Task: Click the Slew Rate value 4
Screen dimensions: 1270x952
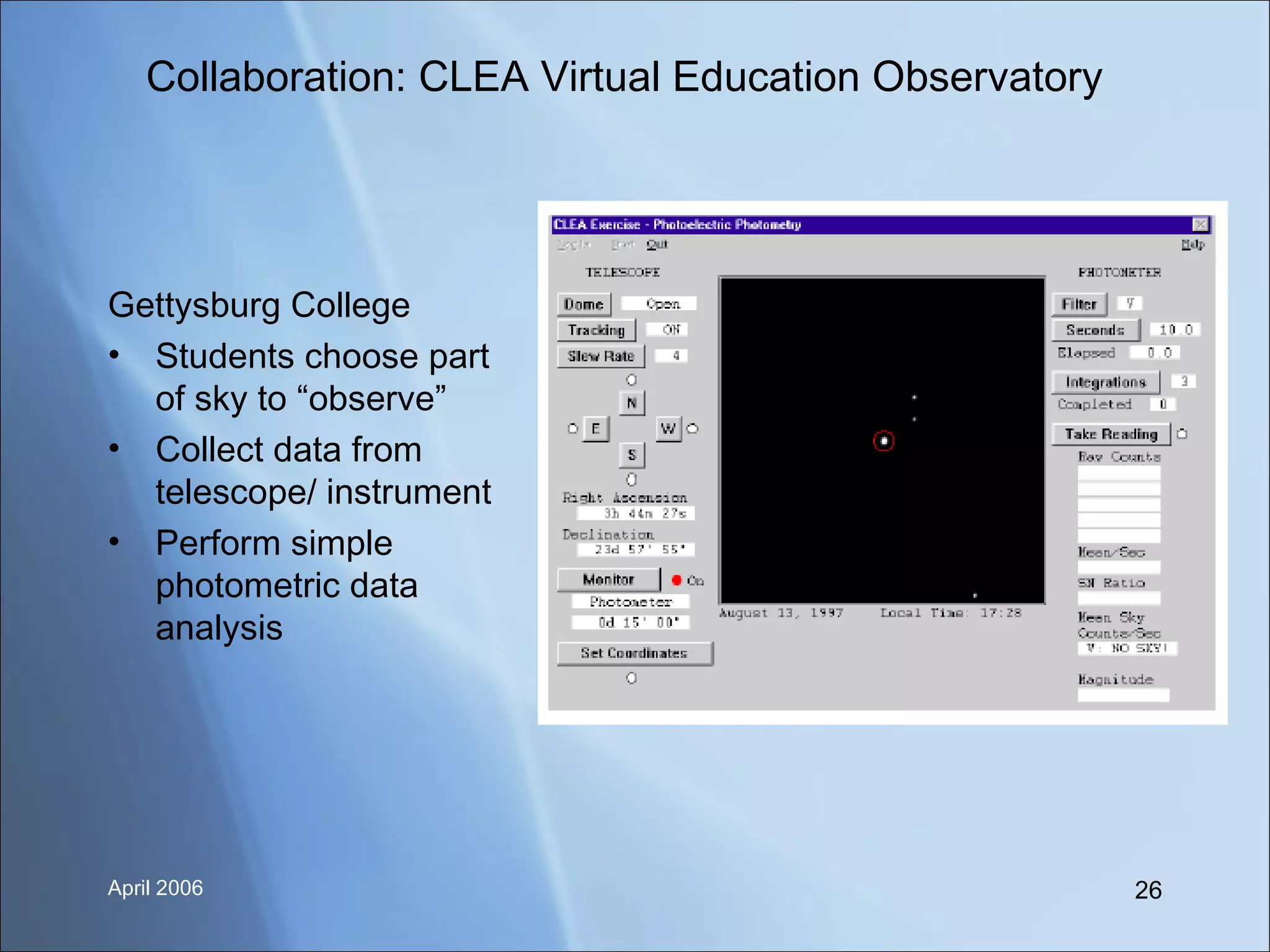Action: pyautogui.click(x=671, y=356)
